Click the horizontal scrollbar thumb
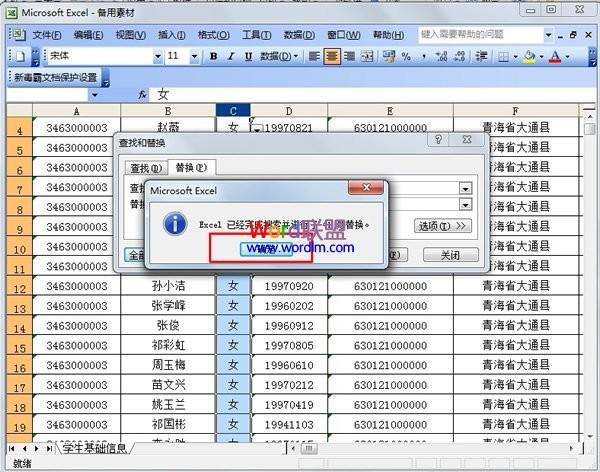 (x=309, y=448)
